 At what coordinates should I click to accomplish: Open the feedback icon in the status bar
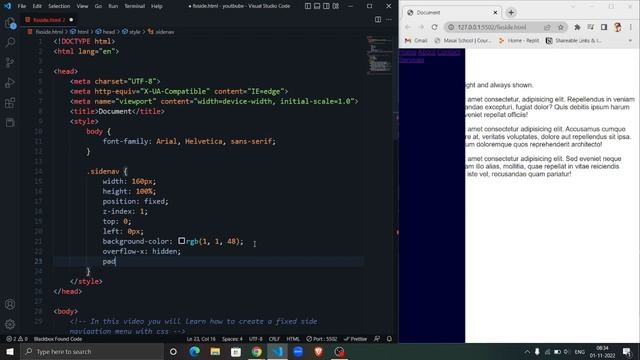377,339
